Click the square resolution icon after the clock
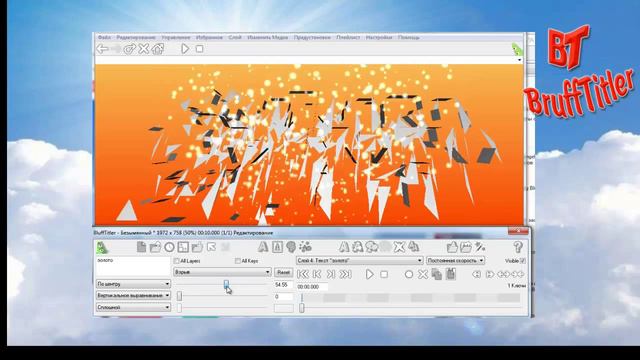640x360 pixels. click(183, 247)
